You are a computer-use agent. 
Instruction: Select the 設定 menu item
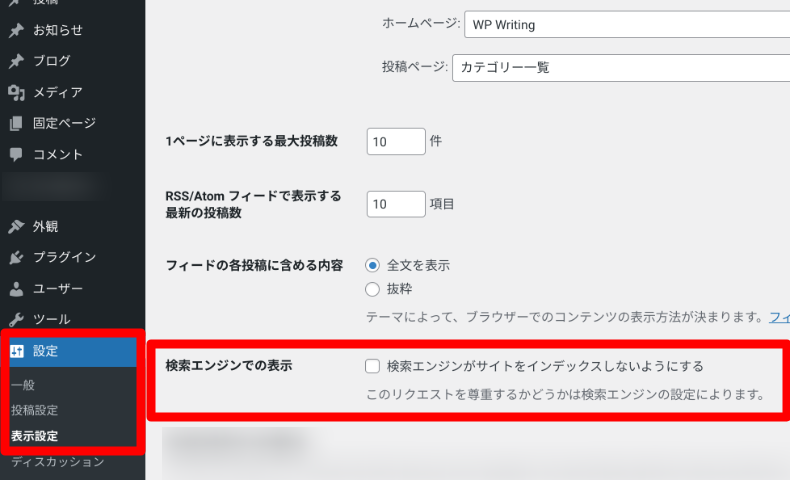[73, 351]
